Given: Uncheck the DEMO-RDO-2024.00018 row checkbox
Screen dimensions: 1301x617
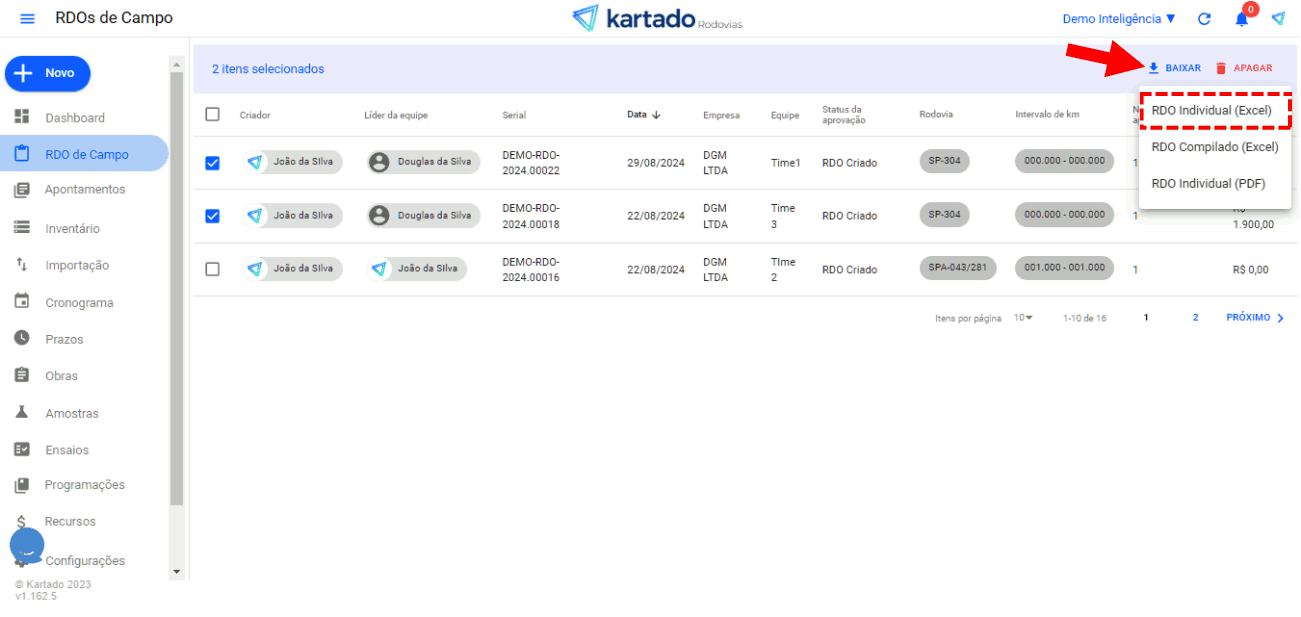Looking at the screenshot, I should [212, 216].
